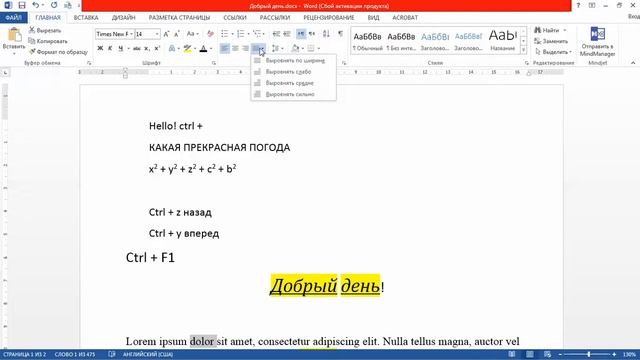Image resolution: width=640 pixels, height=360 pixels.
Task: Apply yellow text highlight color
Action: pyautogui.click(x=187, y=49)
